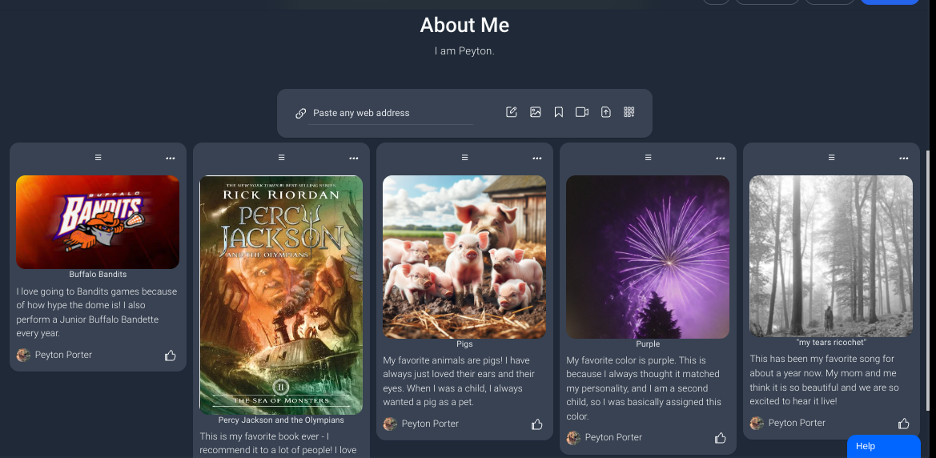This screenshot has height=458, width=936.
Task: Open the purple fireworks image
Action: [648, 257]
